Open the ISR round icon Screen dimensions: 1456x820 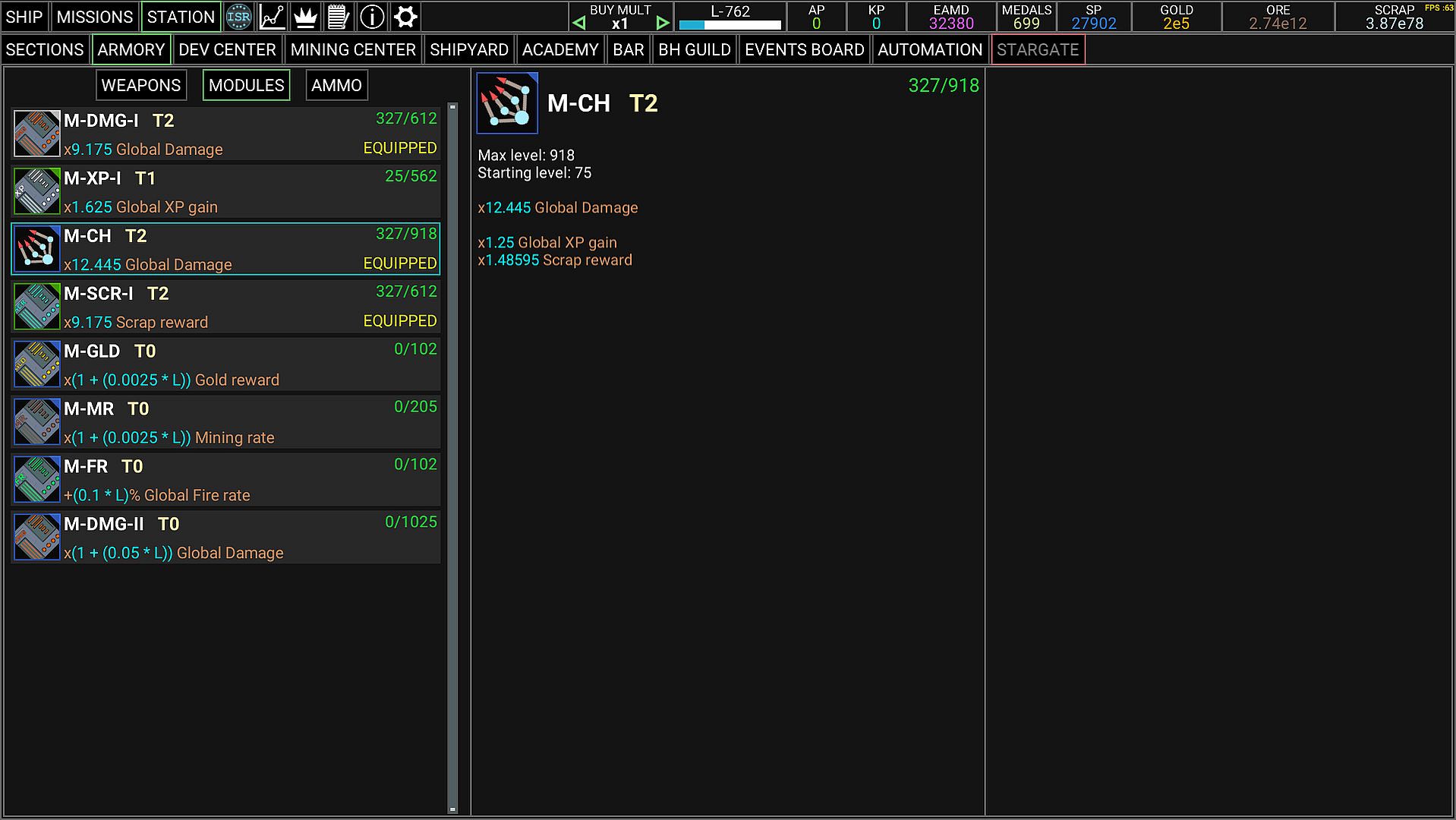click(x=238, y=17)
